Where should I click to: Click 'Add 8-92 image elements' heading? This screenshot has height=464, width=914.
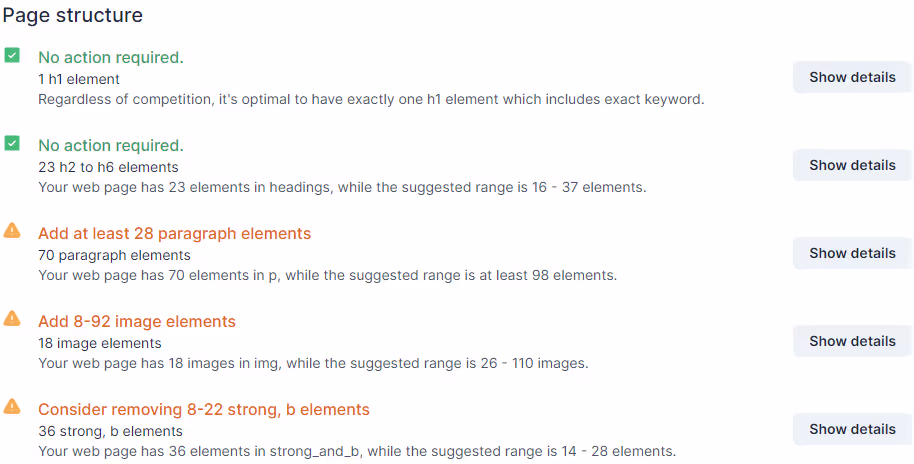(x=137, y=322)
